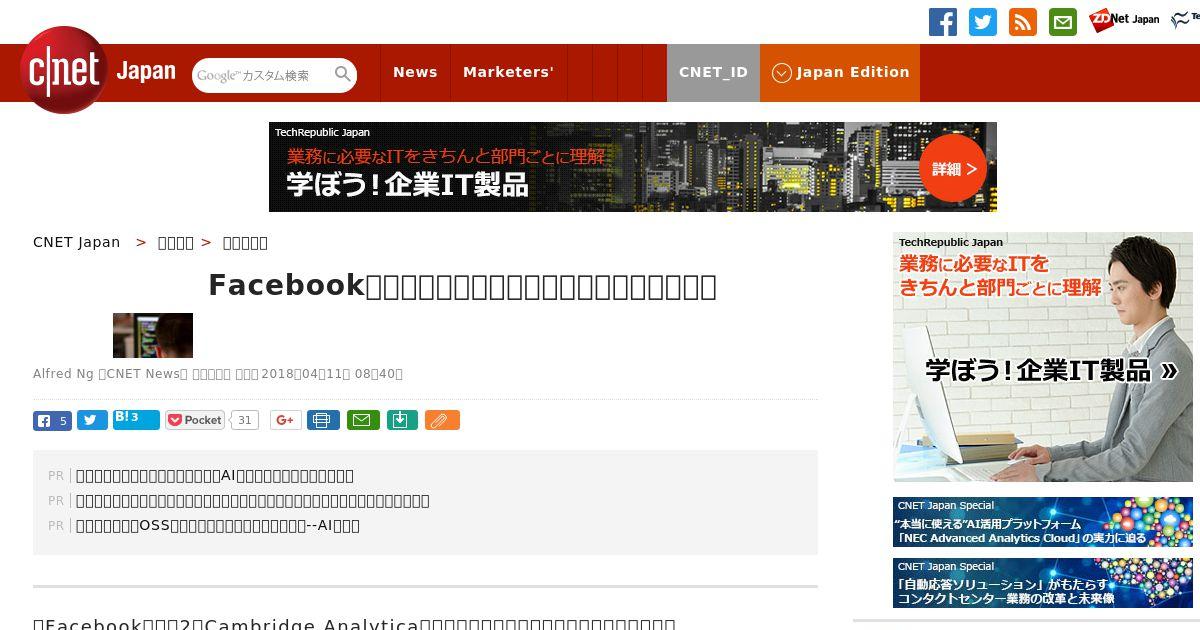The image size is (1200, 630).
Task: Click the green download/save article icon
Action: [x=401, y=420]
